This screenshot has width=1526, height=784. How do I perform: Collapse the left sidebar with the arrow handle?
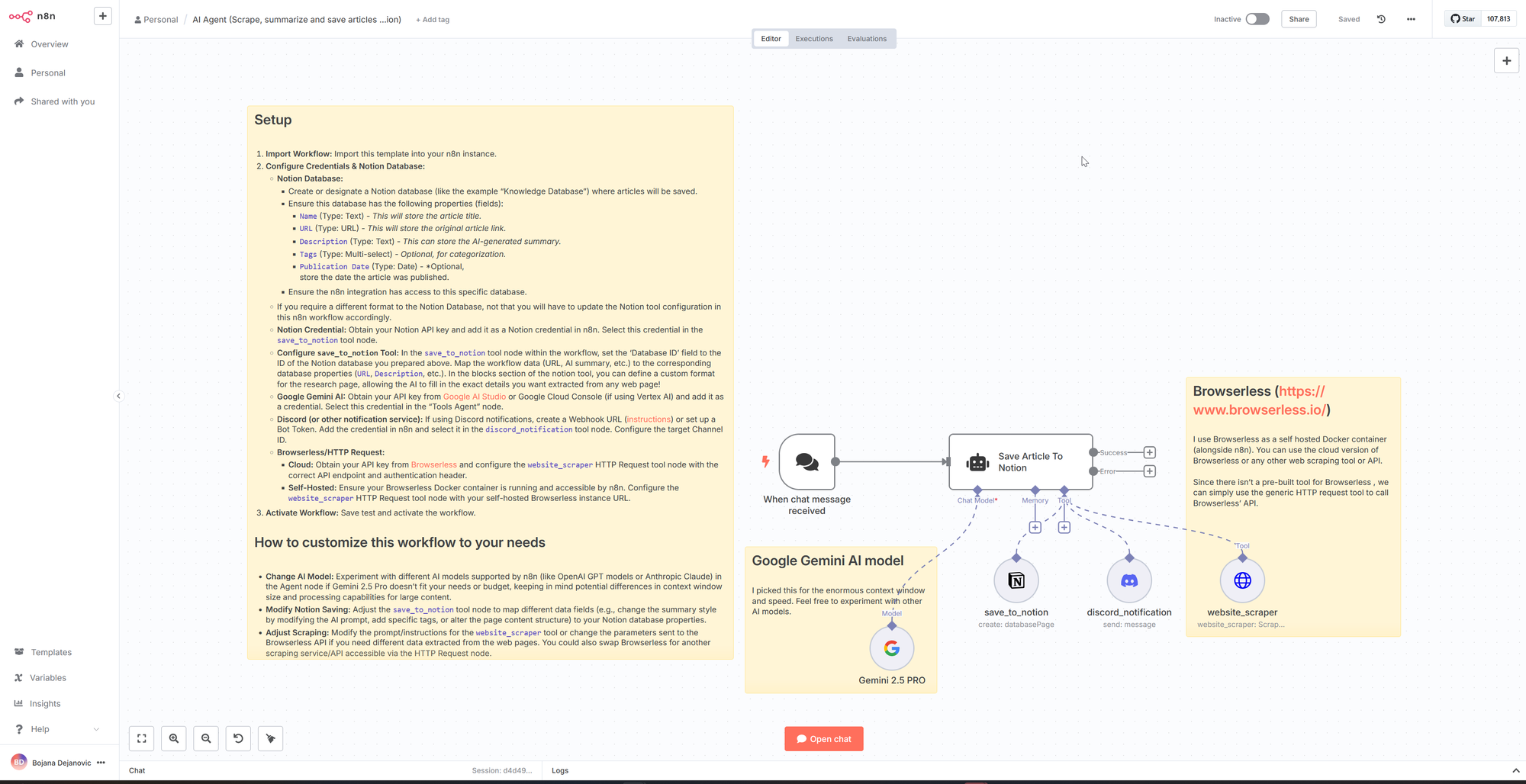(118, 396)
